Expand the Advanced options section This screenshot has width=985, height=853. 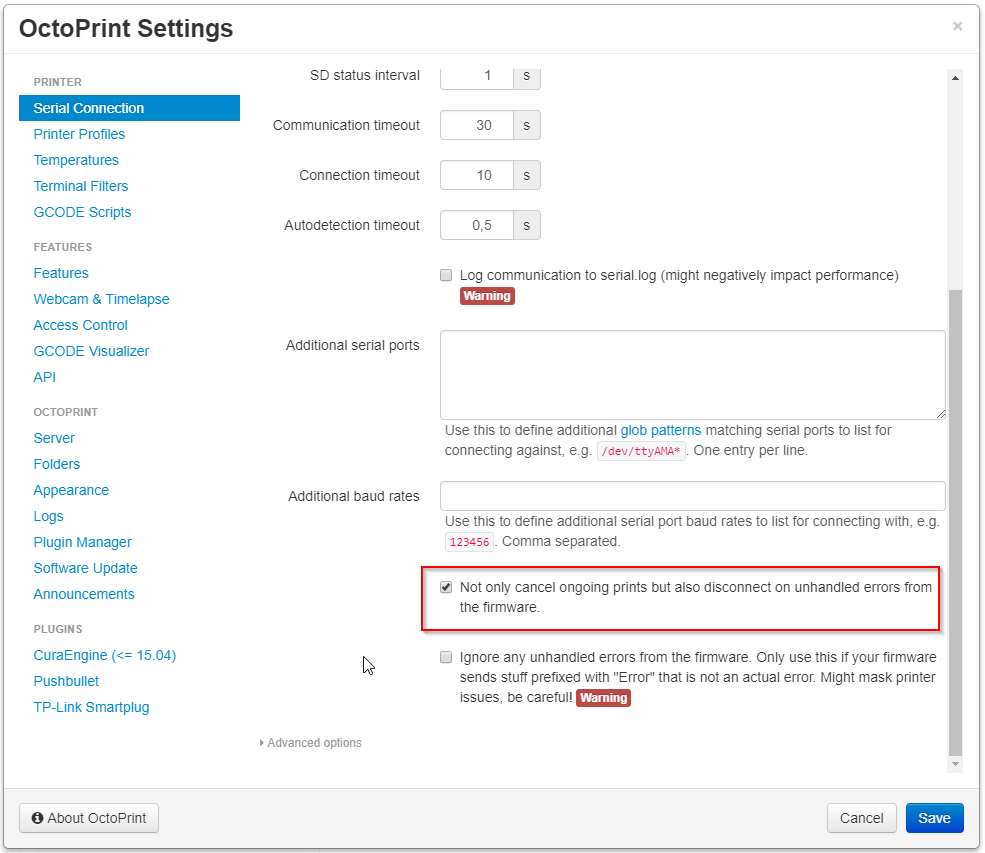coord(310,742)
